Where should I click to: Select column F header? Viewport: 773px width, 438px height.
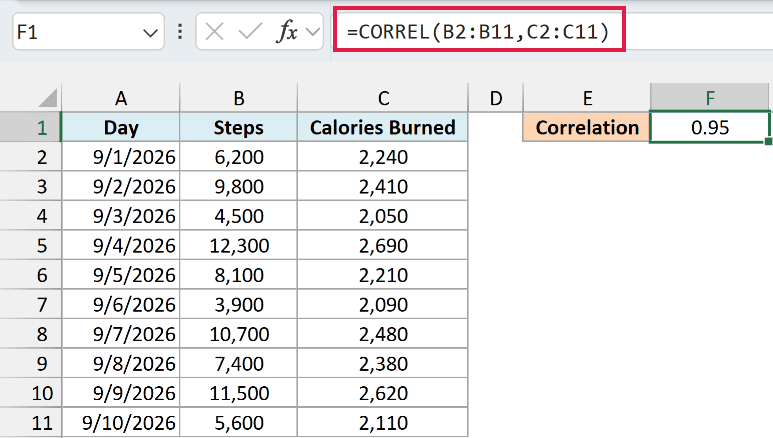709,98
